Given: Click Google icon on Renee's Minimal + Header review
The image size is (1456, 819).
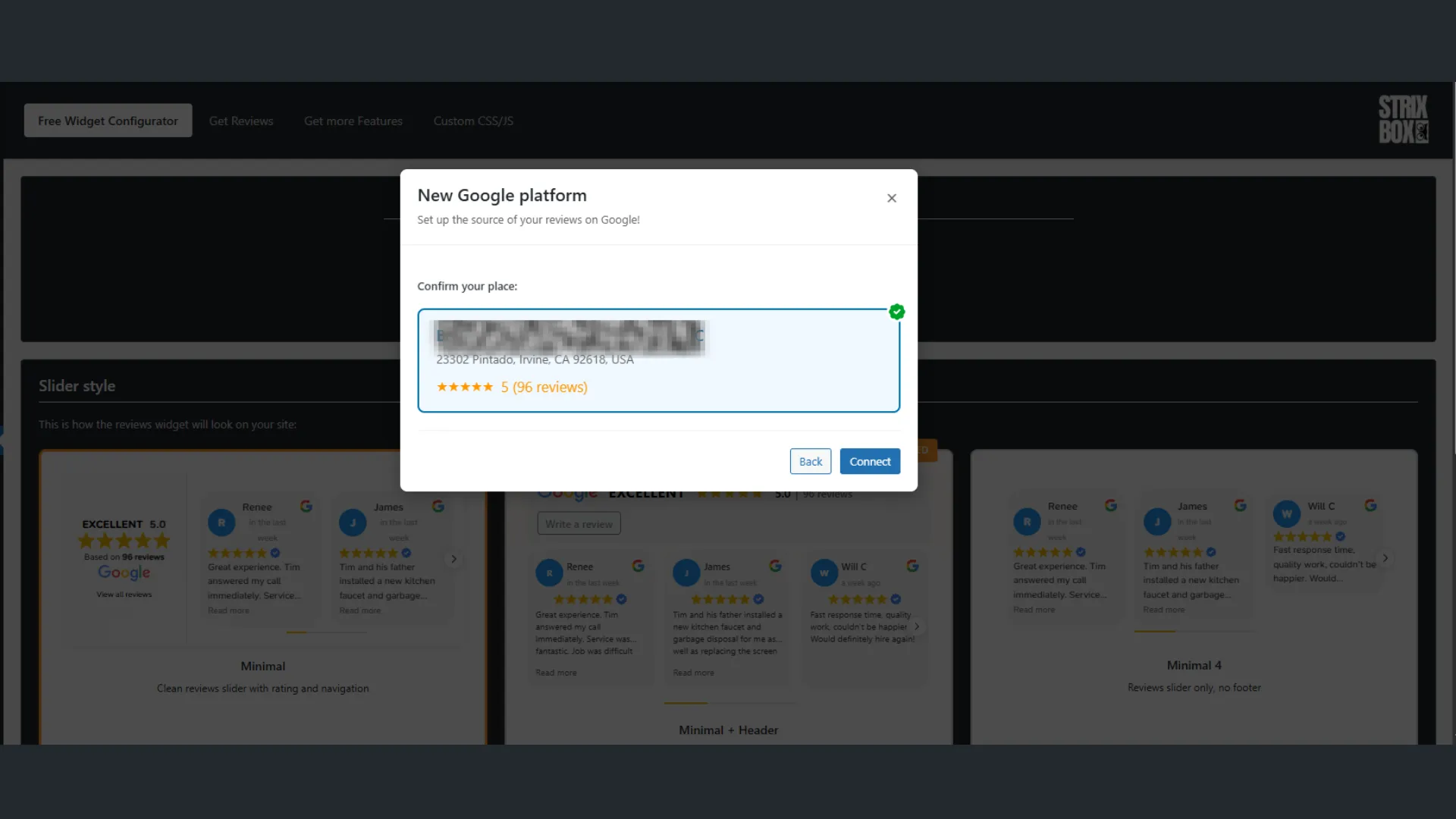Looking at the screenshot, I should pyautogui.click(x=639, y=566).
